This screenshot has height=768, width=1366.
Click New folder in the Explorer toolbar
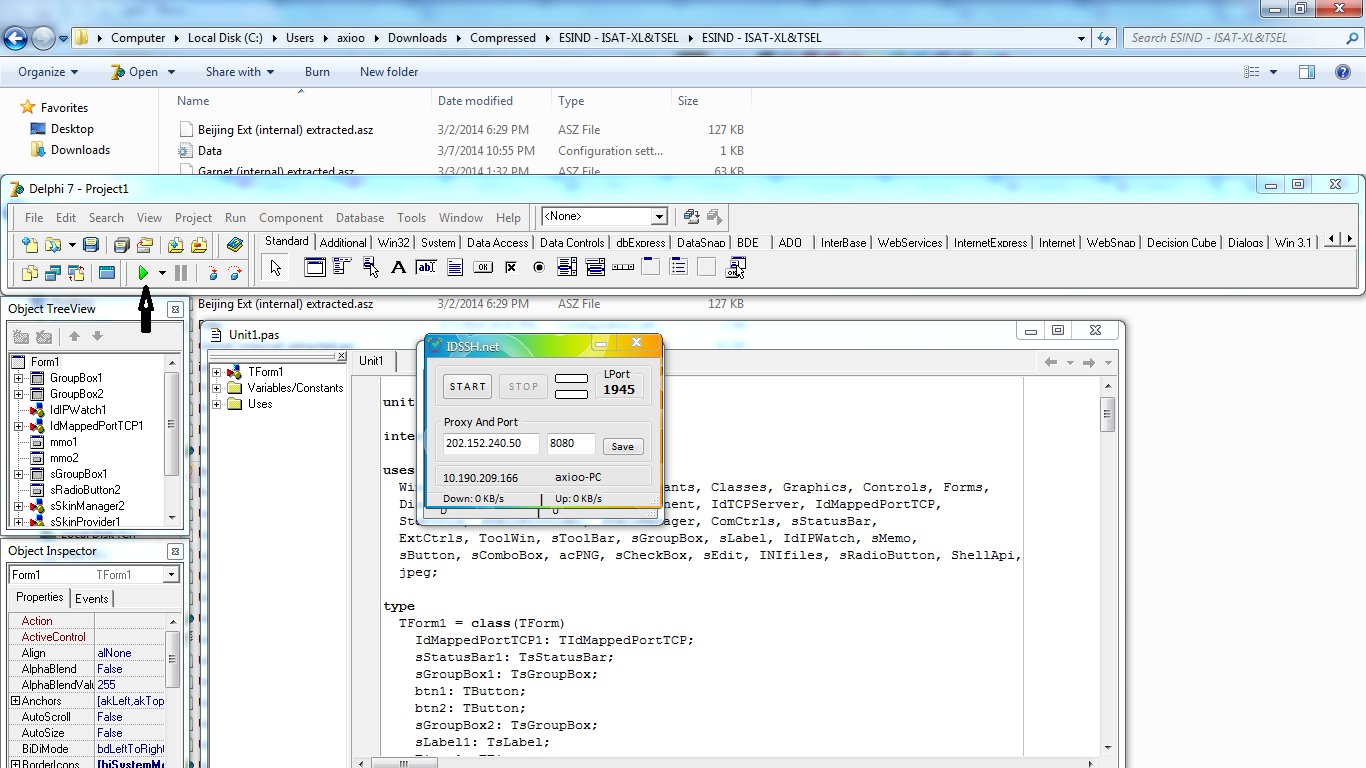coord(389,72)
